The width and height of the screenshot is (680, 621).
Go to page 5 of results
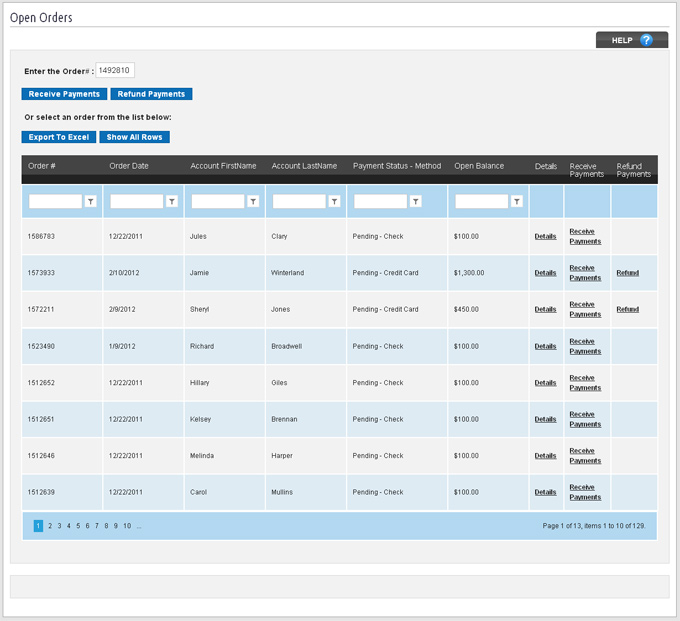(78, 526)
